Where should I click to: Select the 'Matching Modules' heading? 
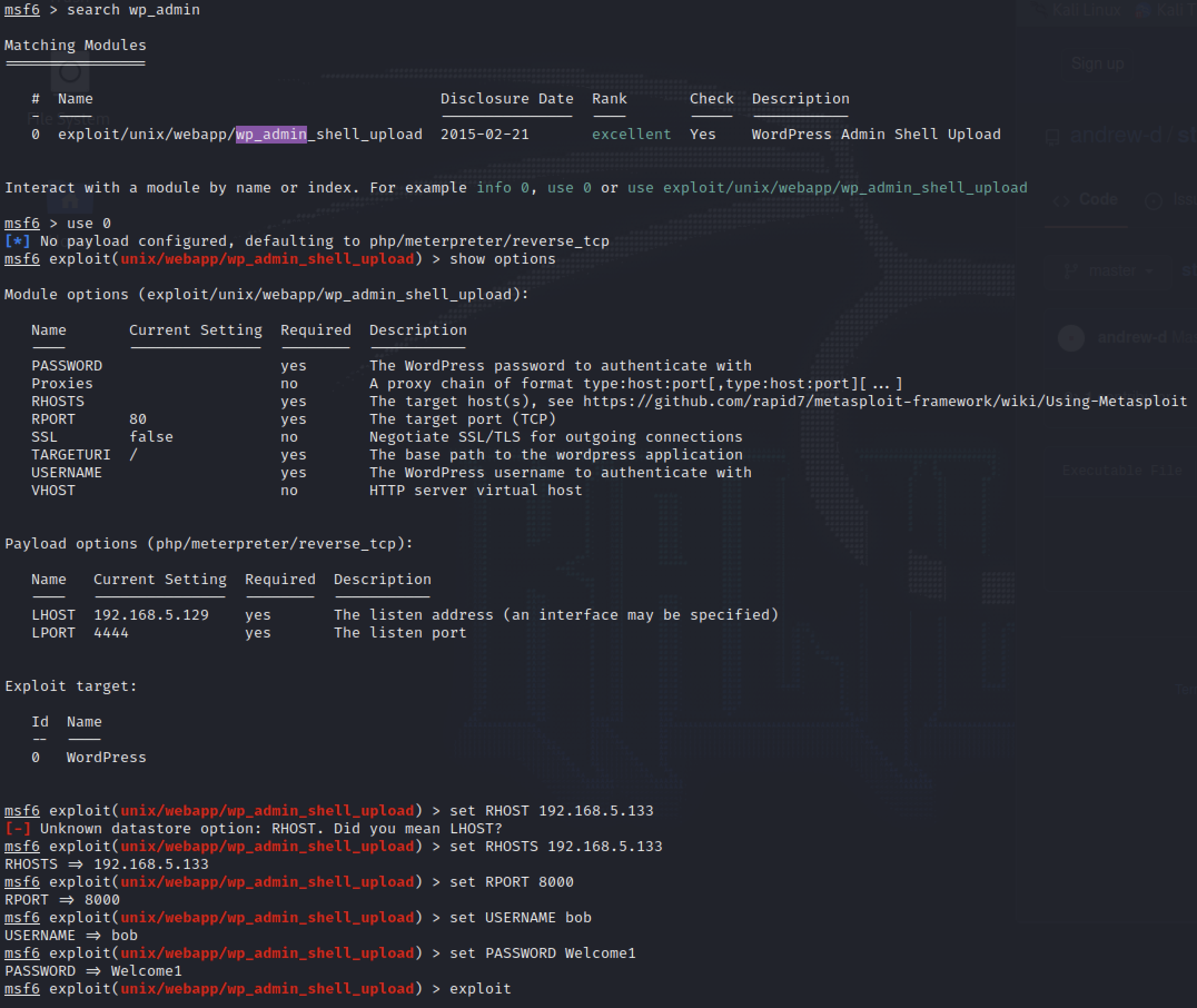76,45
